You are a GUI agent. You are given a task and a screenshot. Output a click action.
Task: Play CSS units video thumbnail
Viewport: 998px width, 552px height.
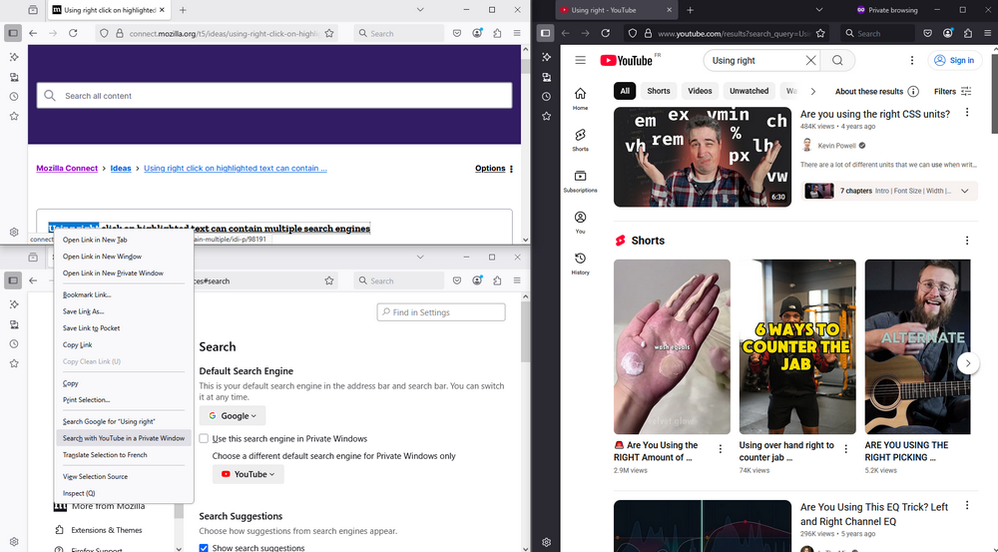tap(702, 157)
